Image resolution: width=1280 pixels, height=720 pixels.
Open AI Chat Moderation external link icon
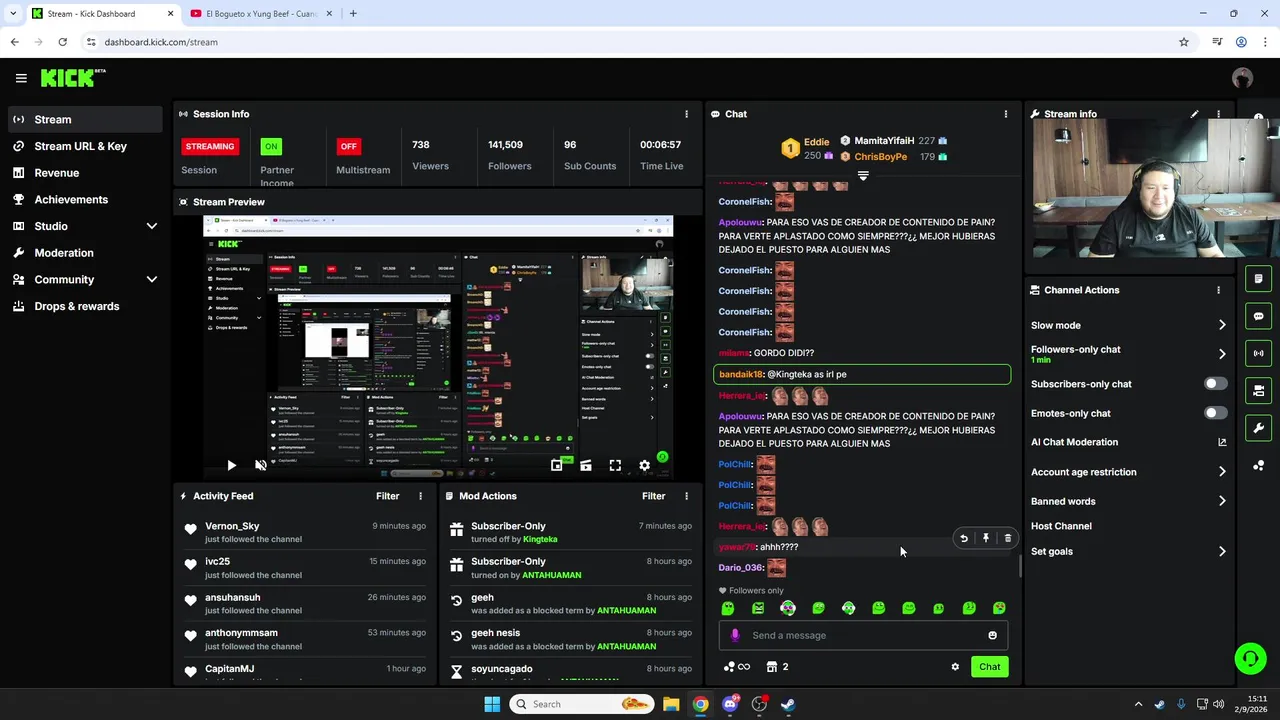[x=1222, y=442]
